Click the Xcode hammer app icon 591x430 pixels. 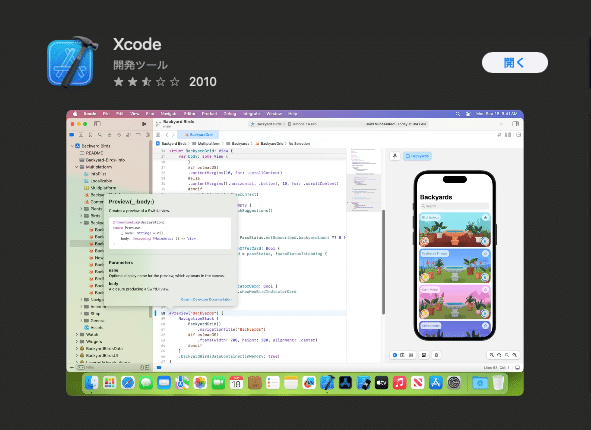[72, 62]
